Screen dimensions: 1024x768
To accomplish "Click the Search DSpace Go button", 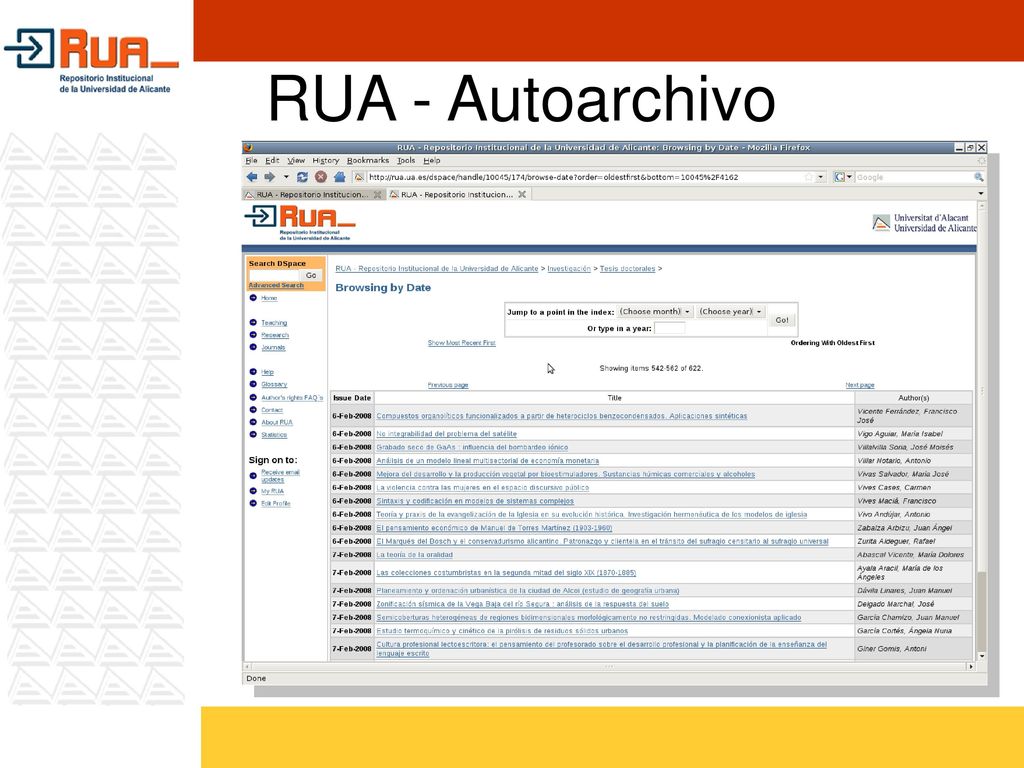I will click(311, 276).
